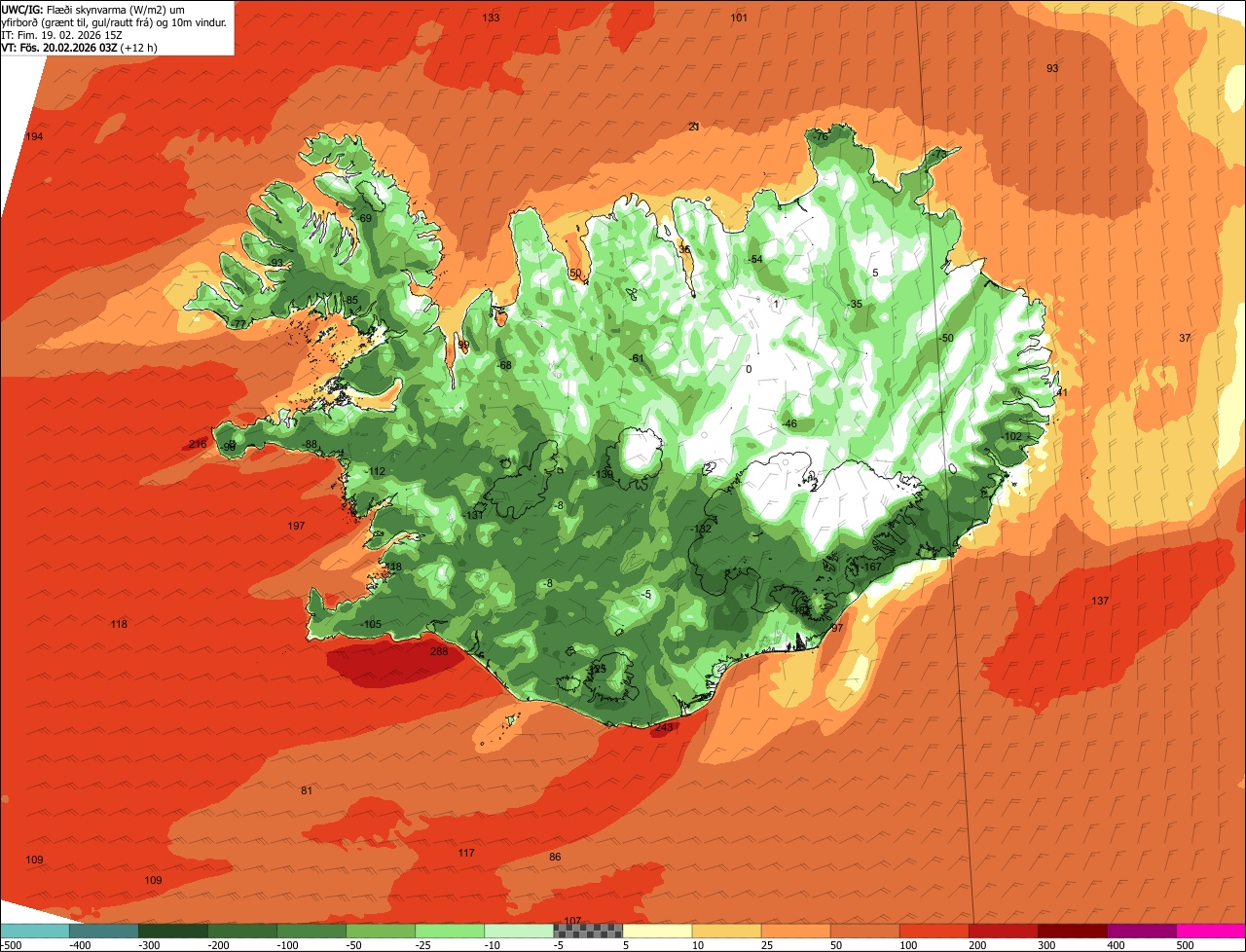This screenshot has width=1246, height=952.
Task: Select the value '-112' in west Iceland
Action: (x=376, y=472)
